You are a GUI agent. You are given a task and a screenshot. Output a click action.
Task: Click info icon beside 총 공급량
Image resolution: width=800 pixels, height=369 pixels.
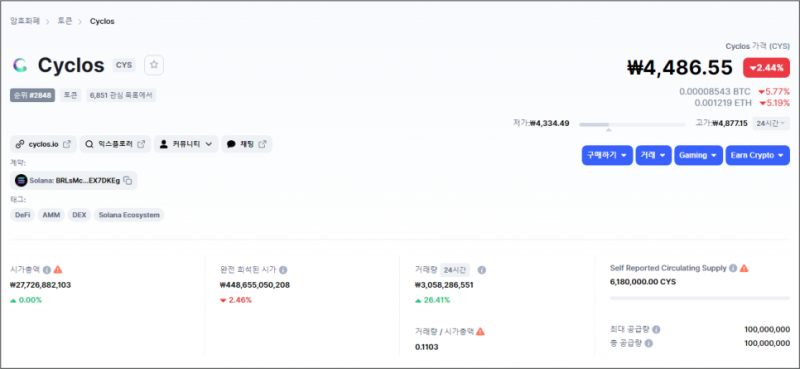click(648, 343)
